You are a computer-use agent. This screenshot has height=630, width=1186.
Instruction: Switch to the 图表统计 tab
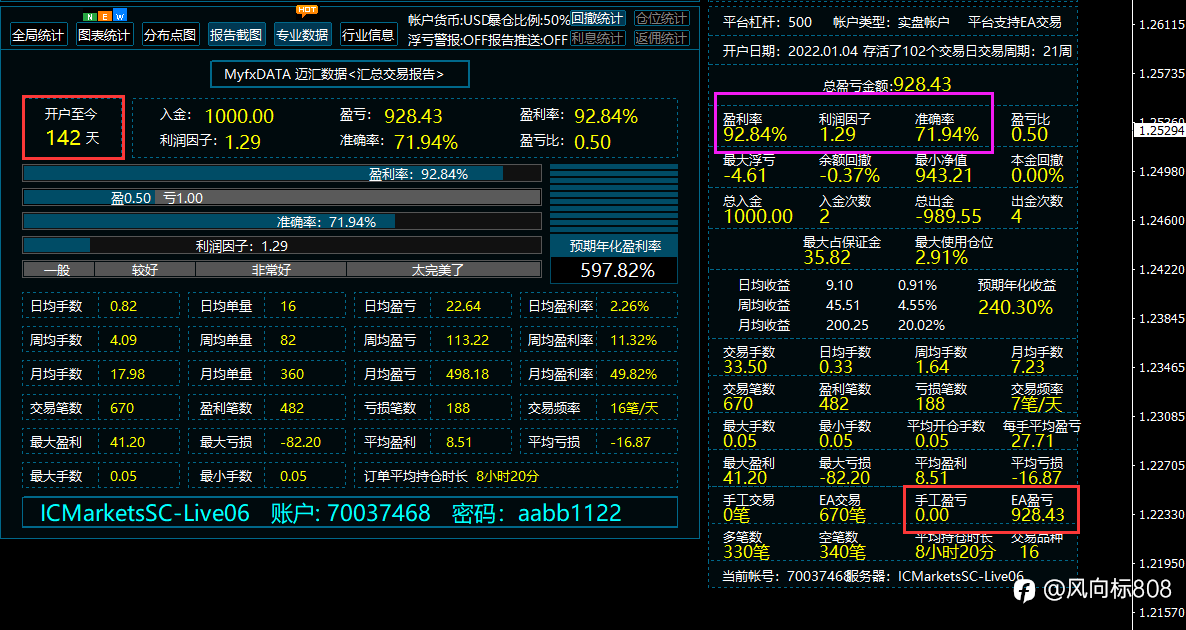tap(104, 35)
